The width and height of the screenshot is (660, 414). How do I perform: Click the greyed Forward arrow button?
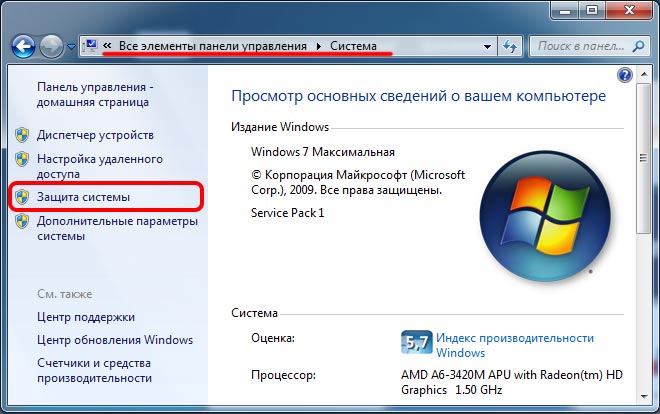51,46
